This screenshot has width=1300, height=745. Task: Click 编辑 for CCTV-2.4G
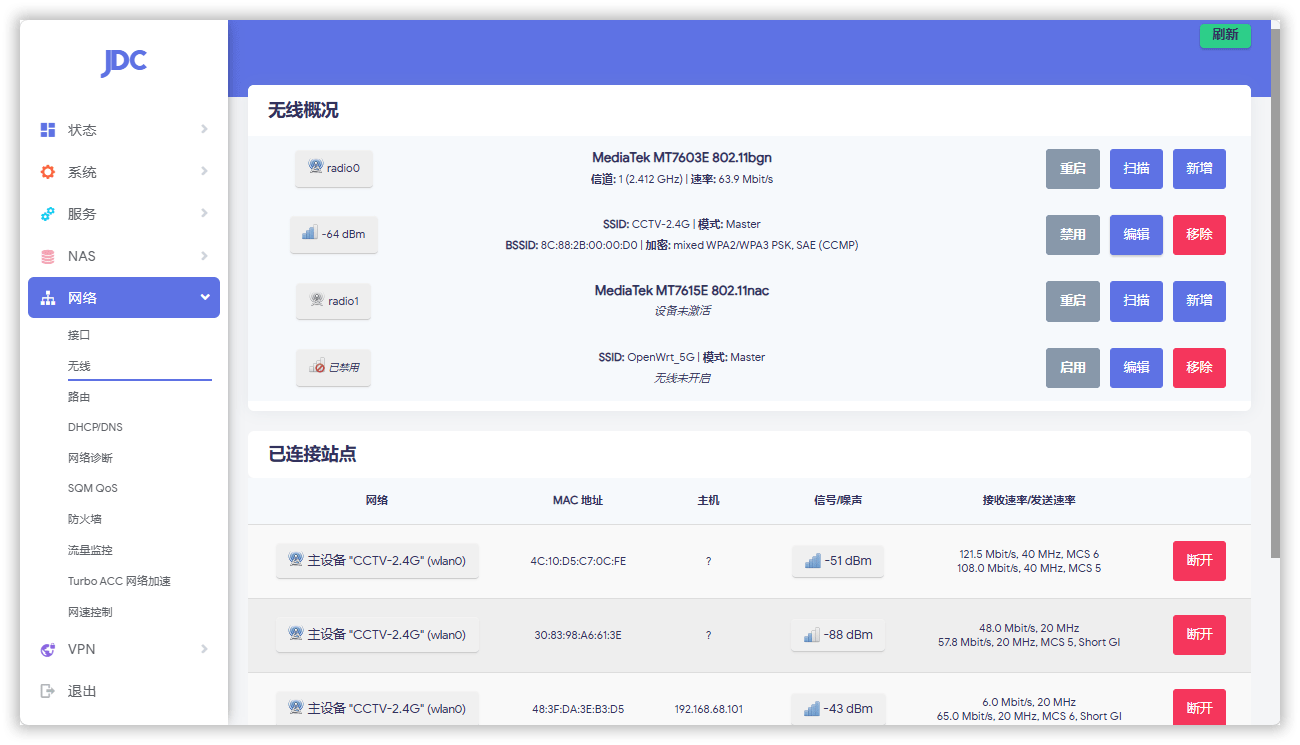1136,235
